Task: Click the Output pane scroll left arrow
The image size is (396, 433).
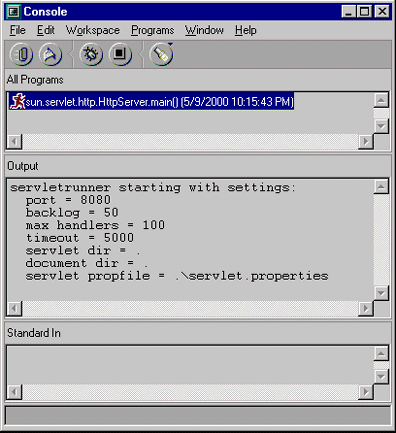Action: [x=14, y=309]
